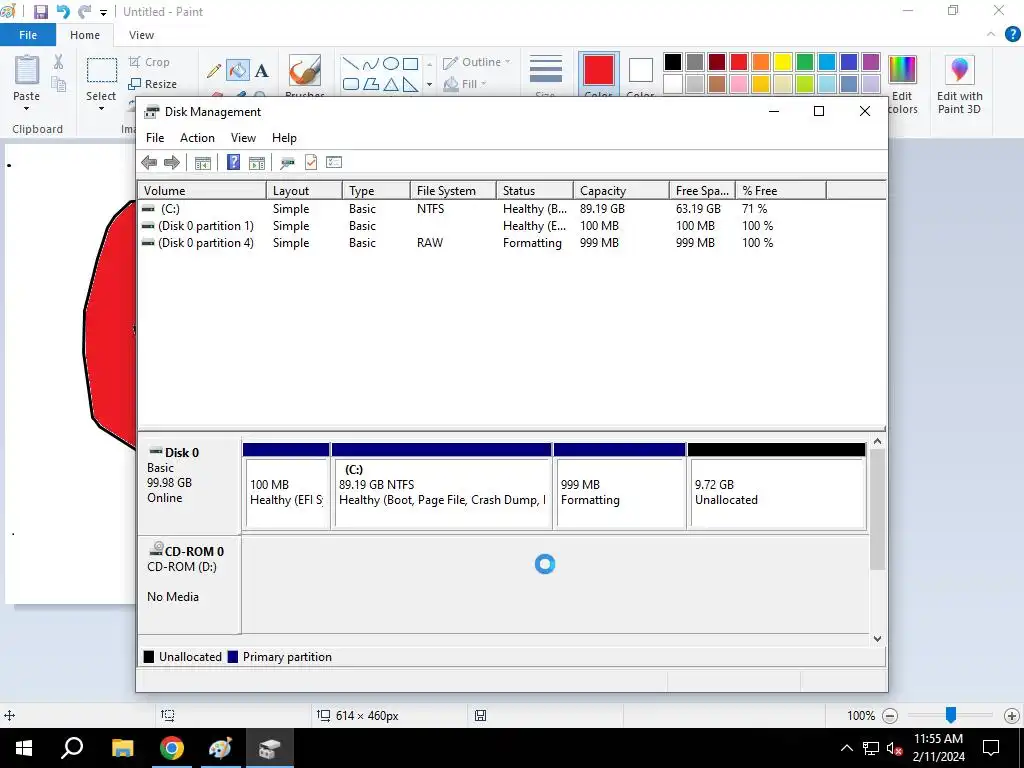
Task: Open Paint Help question-mark icon
Action: (x=1012, y=35)
